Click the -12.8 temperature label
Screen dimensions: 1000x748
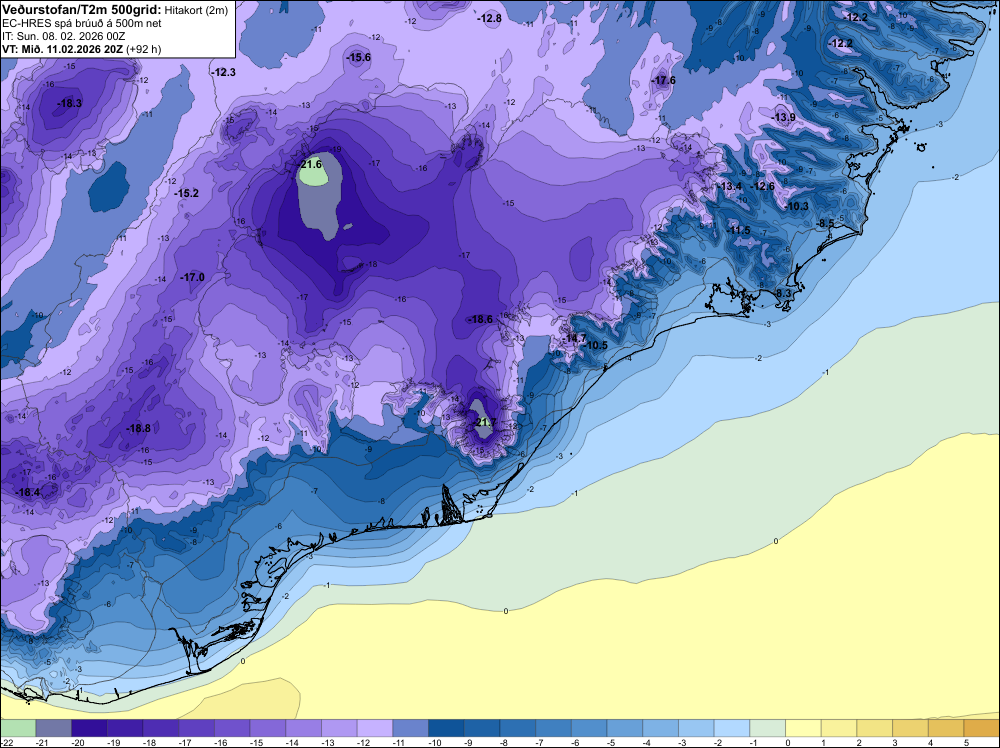point(490,18)
